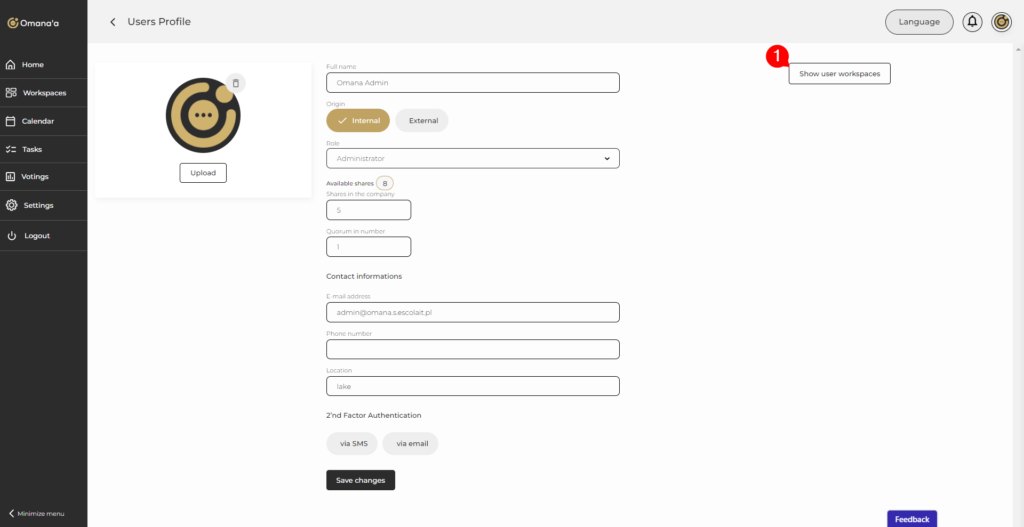Click the Settings gear icon

click(11, 205)
